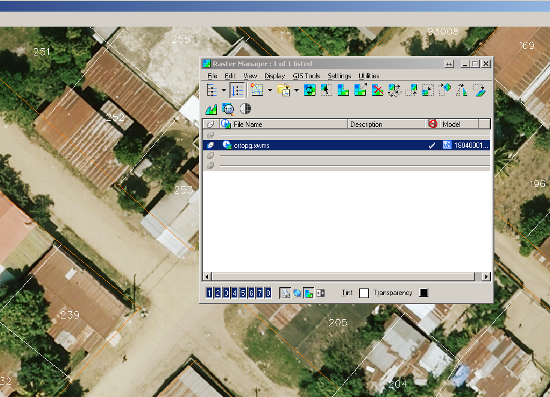Click the half-shaded circle display icon
This screenshot has width=550, height=397.
(245, 109)
